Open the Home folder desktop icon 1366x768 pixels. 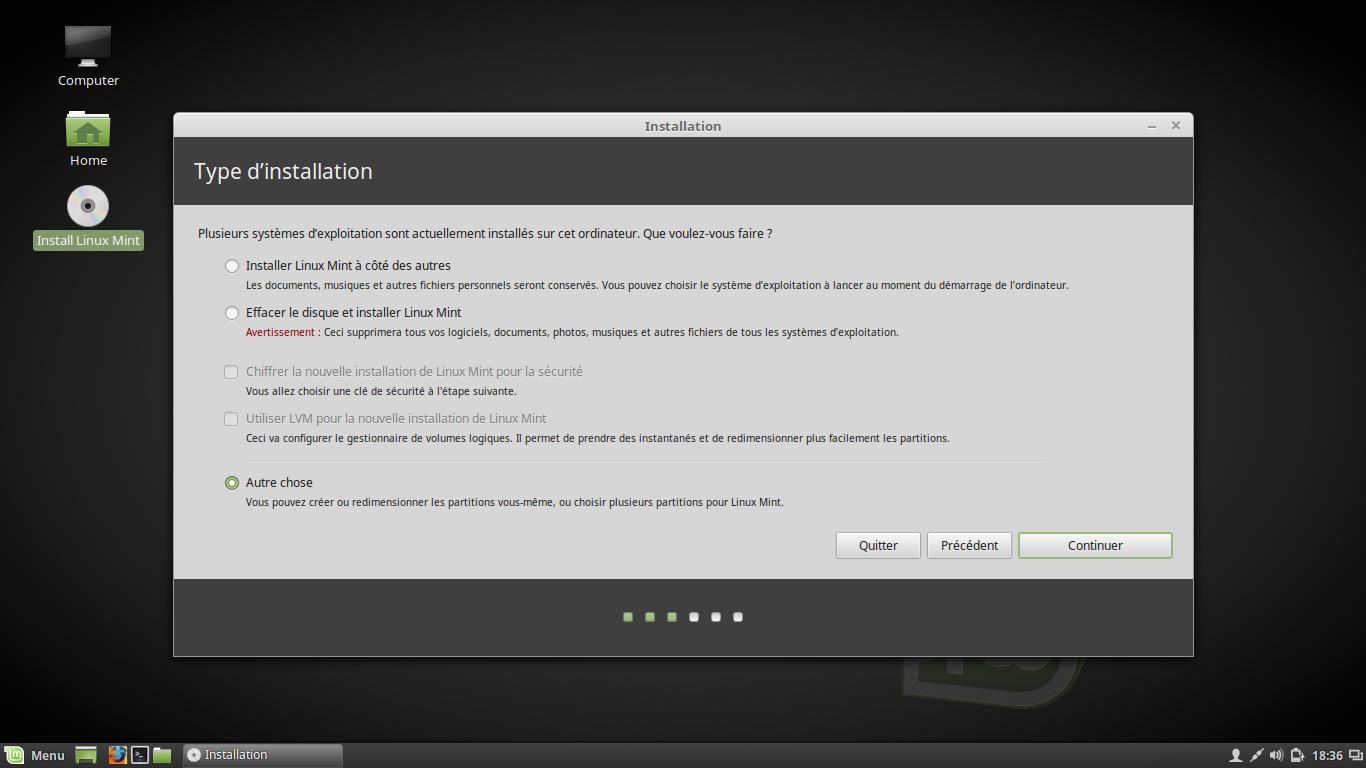[x=88, y=138]
